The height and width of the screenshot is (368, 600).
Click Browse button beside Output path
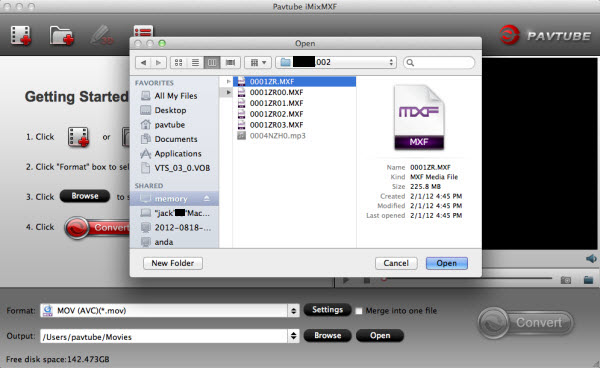pyautogui.click(x=328, y=335)
